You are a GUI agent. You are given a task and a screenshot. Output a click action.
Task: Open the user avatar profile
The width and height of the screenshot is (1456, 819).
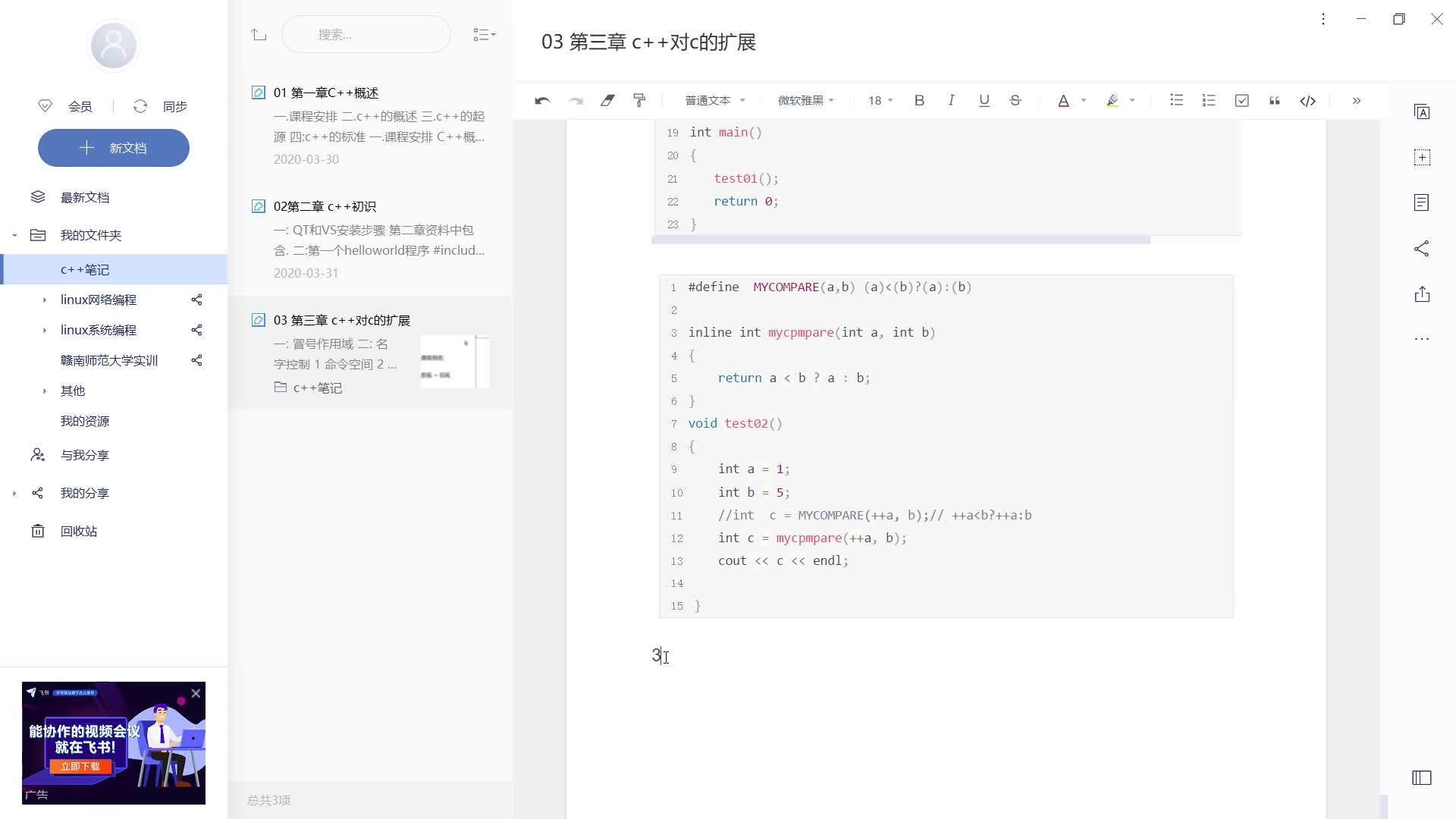click(x=114, y=45)
